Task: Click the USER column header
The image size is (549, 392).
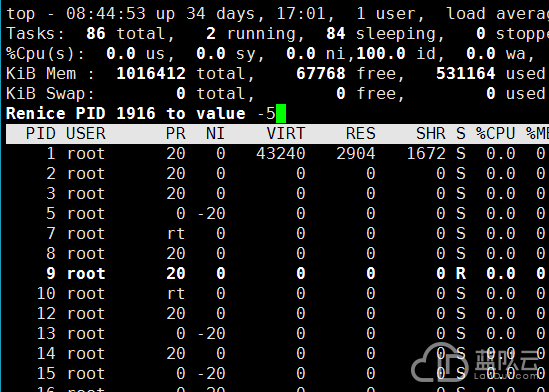Action: 86,133
